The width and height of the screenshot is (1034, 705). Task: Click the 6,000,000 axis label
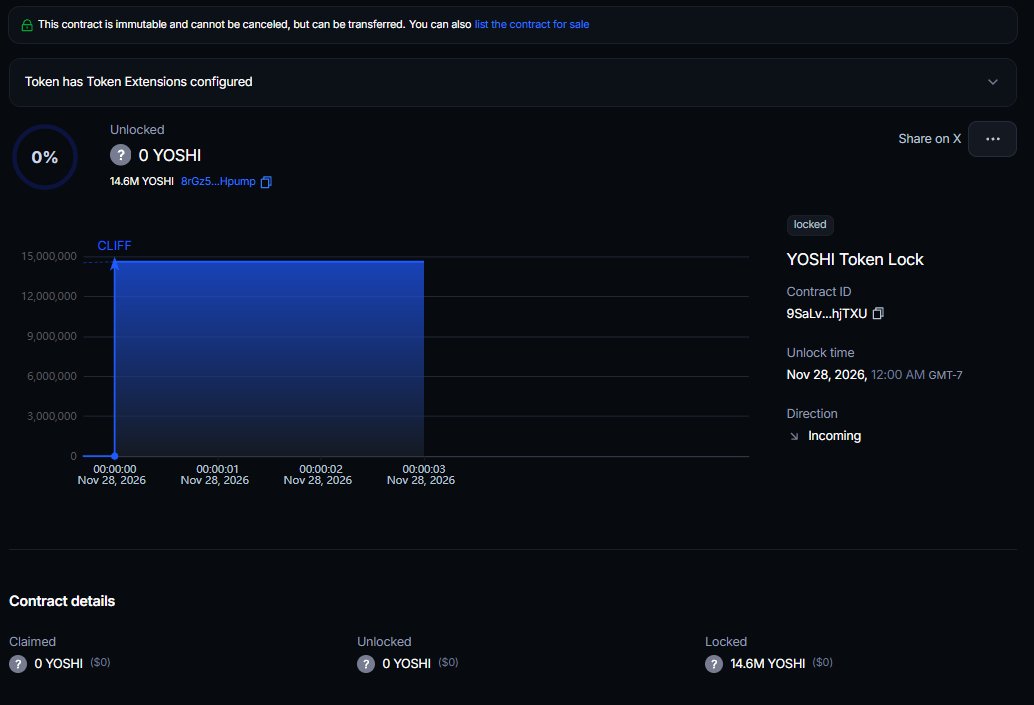[x=51, y=376]
